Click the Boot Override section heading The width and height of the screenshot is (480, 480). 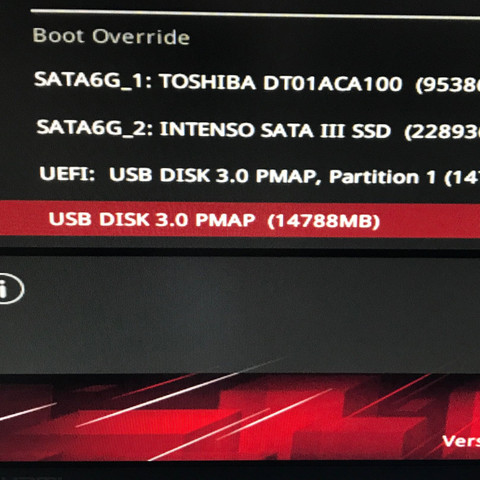(x=111, y=36)
